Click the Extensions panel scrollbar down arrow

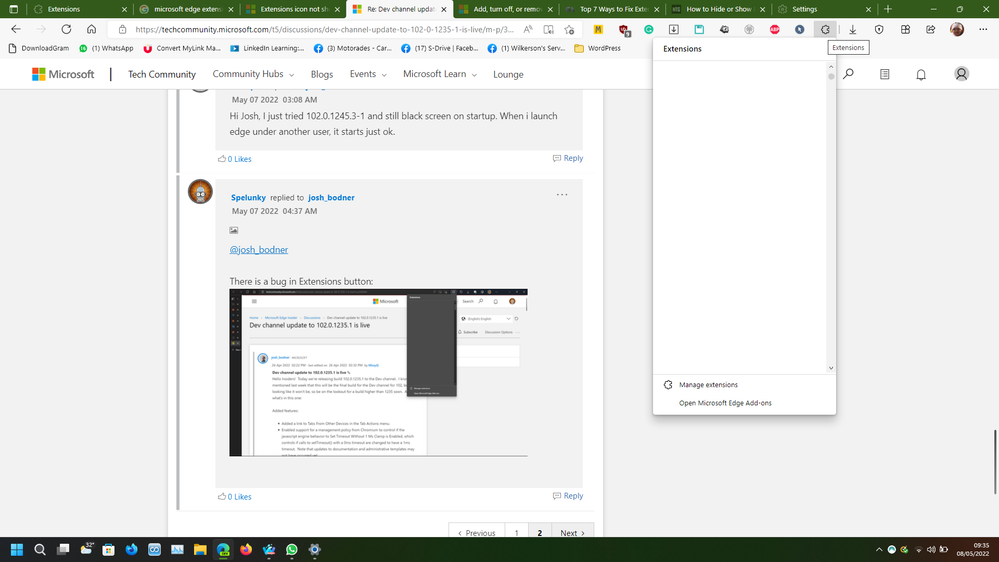831,368
